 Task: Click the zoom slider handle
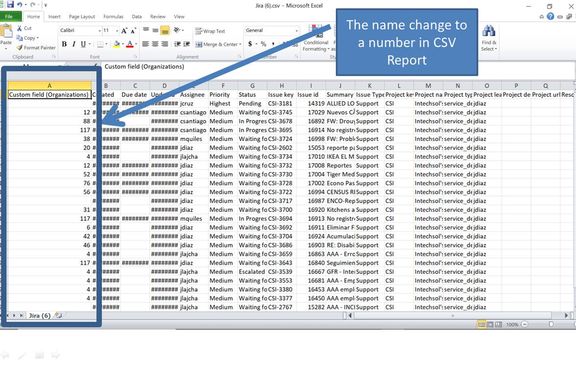point(551,325)
